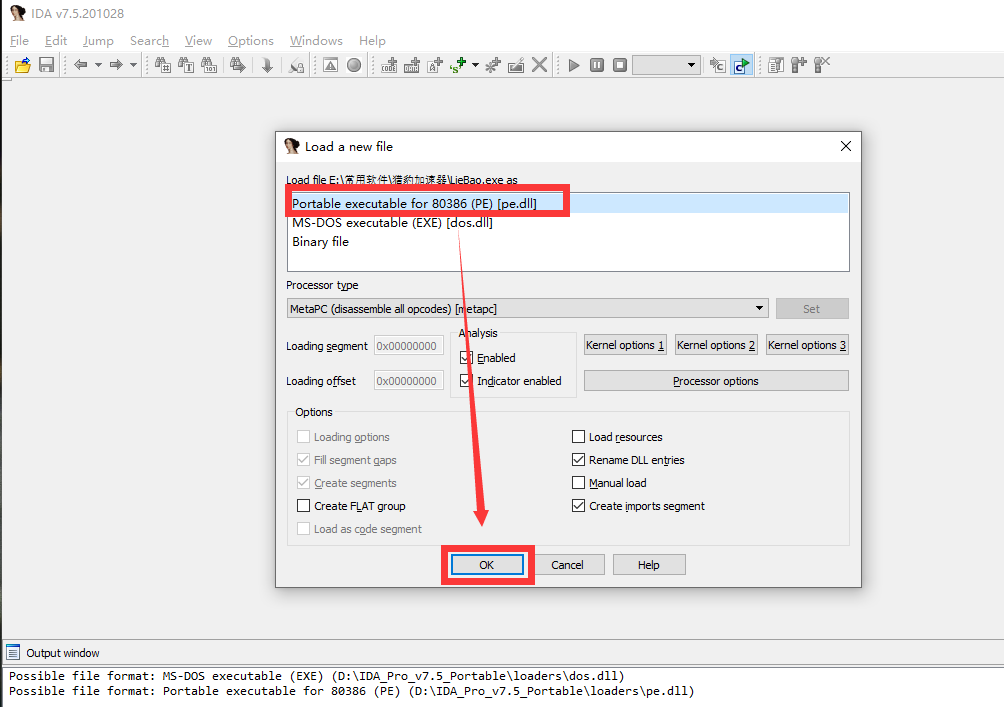Click Kernel options 2 button
1004x707 pixels.
[x=716, y=345]
